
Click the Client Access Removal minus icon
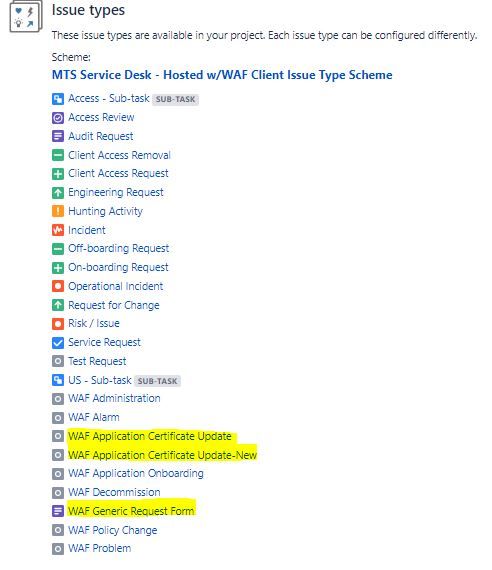click(x=58, y=155)
